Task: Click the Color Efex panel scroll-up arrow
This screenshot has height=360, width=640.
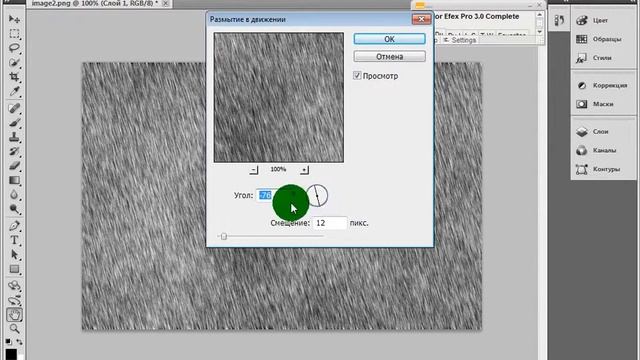Action: coord(540,15)
